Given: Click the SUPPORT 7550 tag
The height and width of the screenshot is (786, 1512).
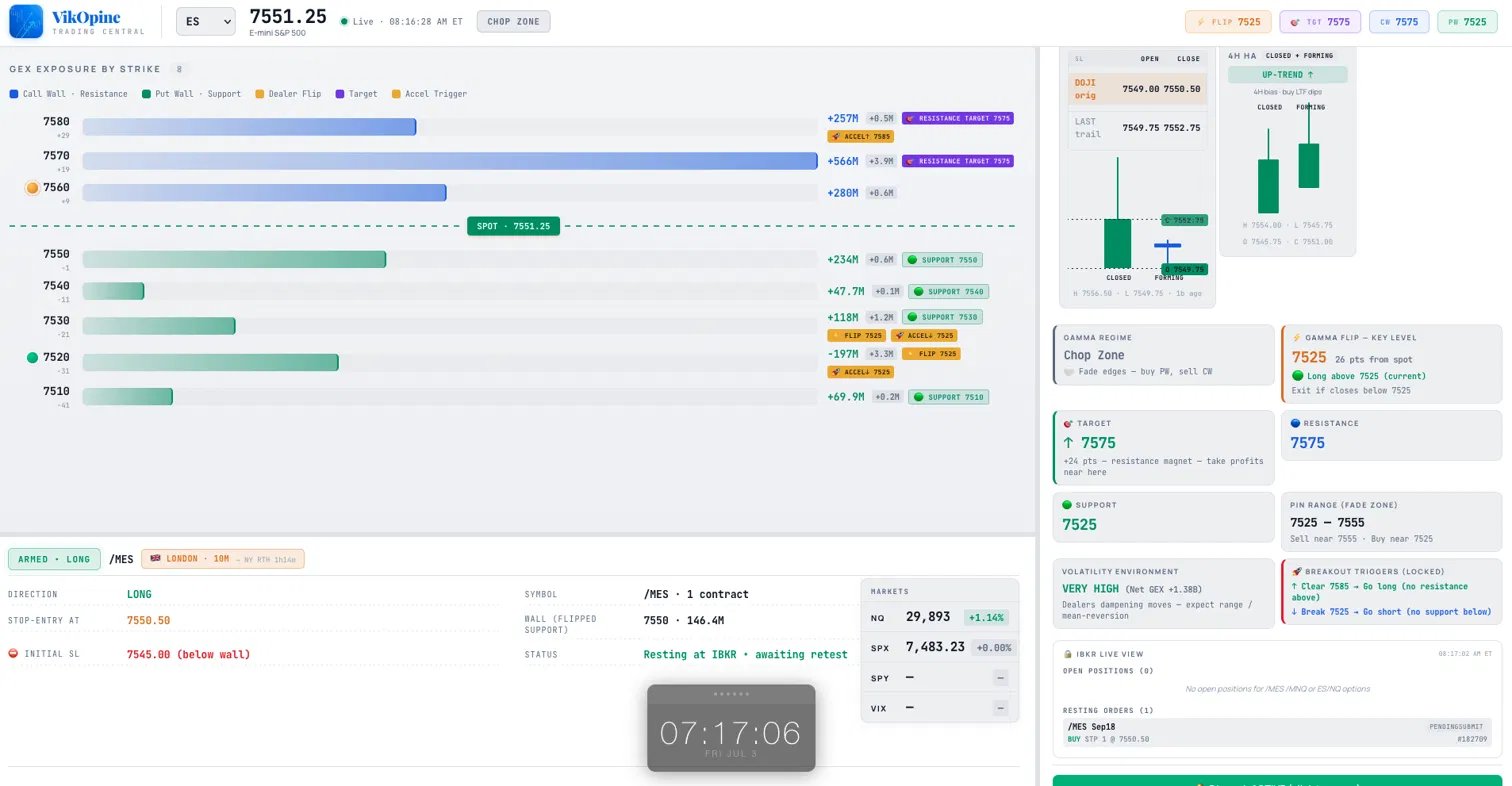Looking at the screenshot, I should [942, 260].
